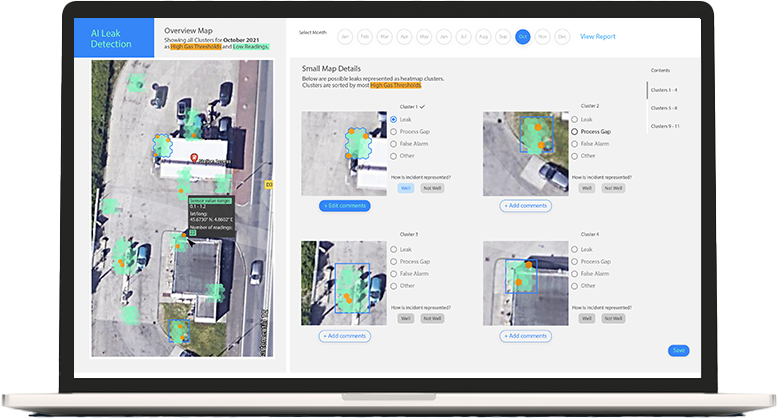
Task: Select the Mar month button
Action: click(385, 37)
